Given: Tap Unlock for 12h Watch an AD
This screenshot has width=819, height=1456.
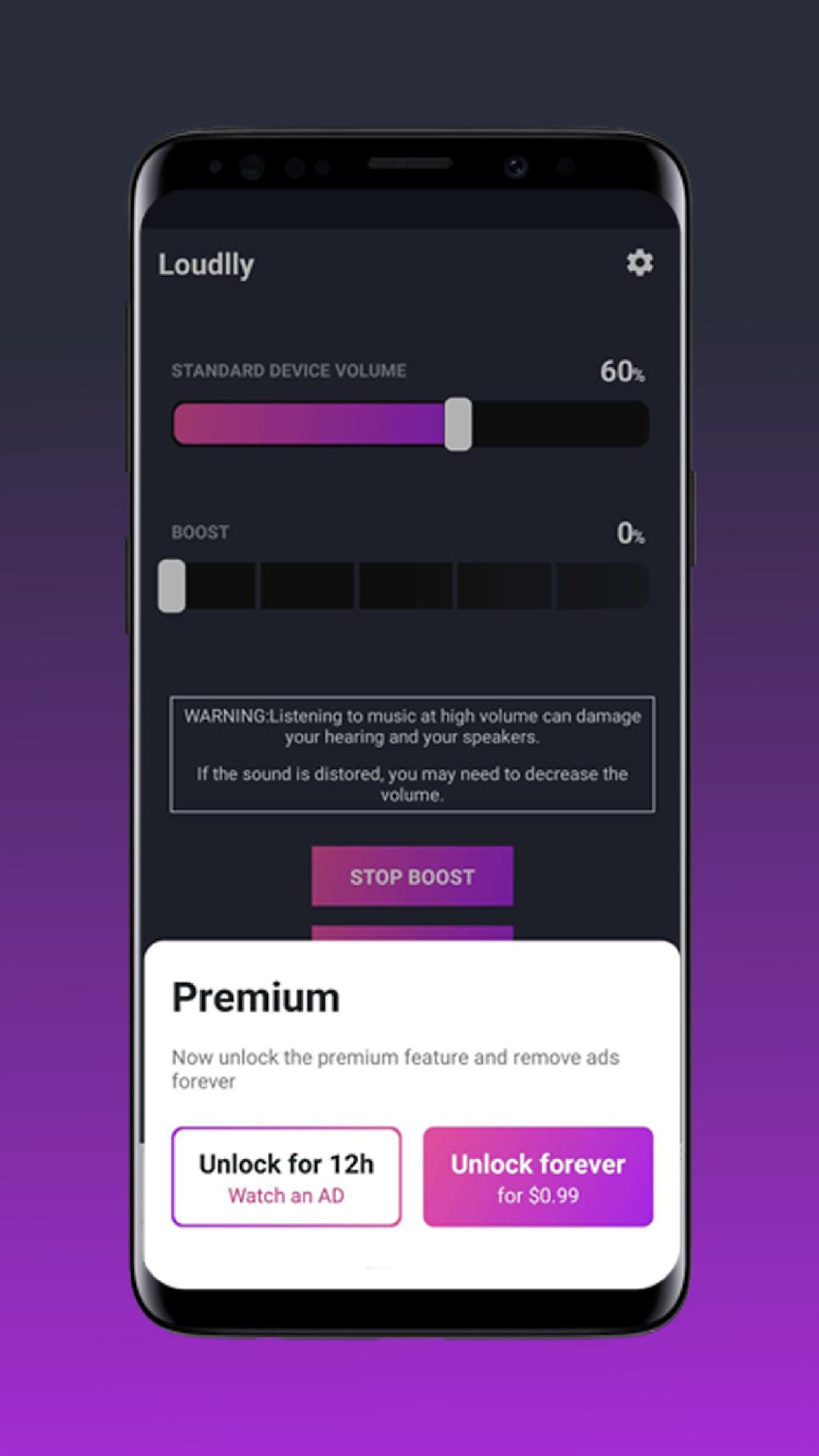Looking at the screenshot, I should [x=286, y=1177].
